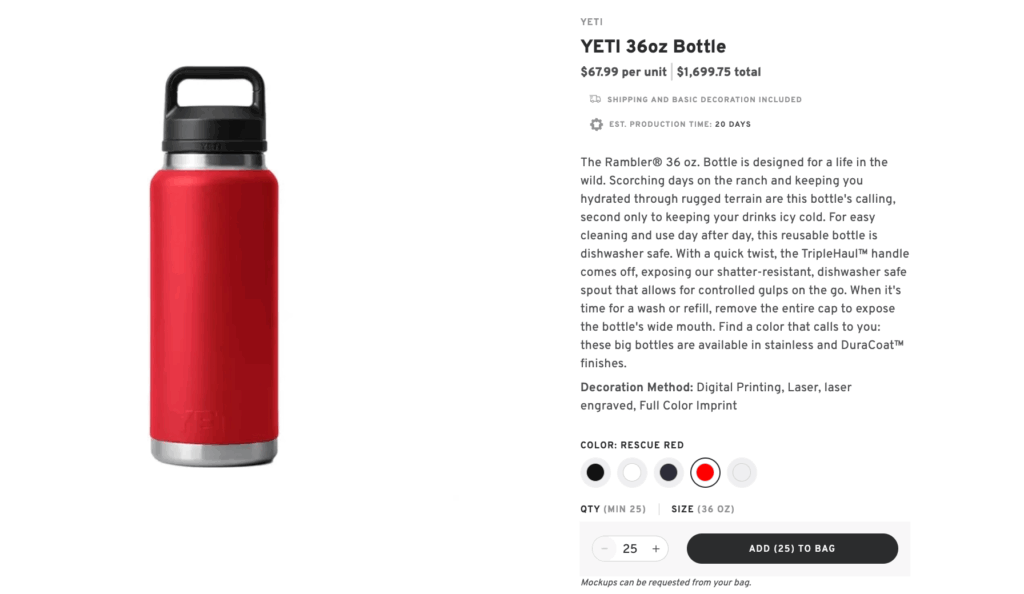The width and height of the screenshot is (1024, 594).
Task: Click the ADD (25) TO BAG button
Action: [x=792, y=548]
